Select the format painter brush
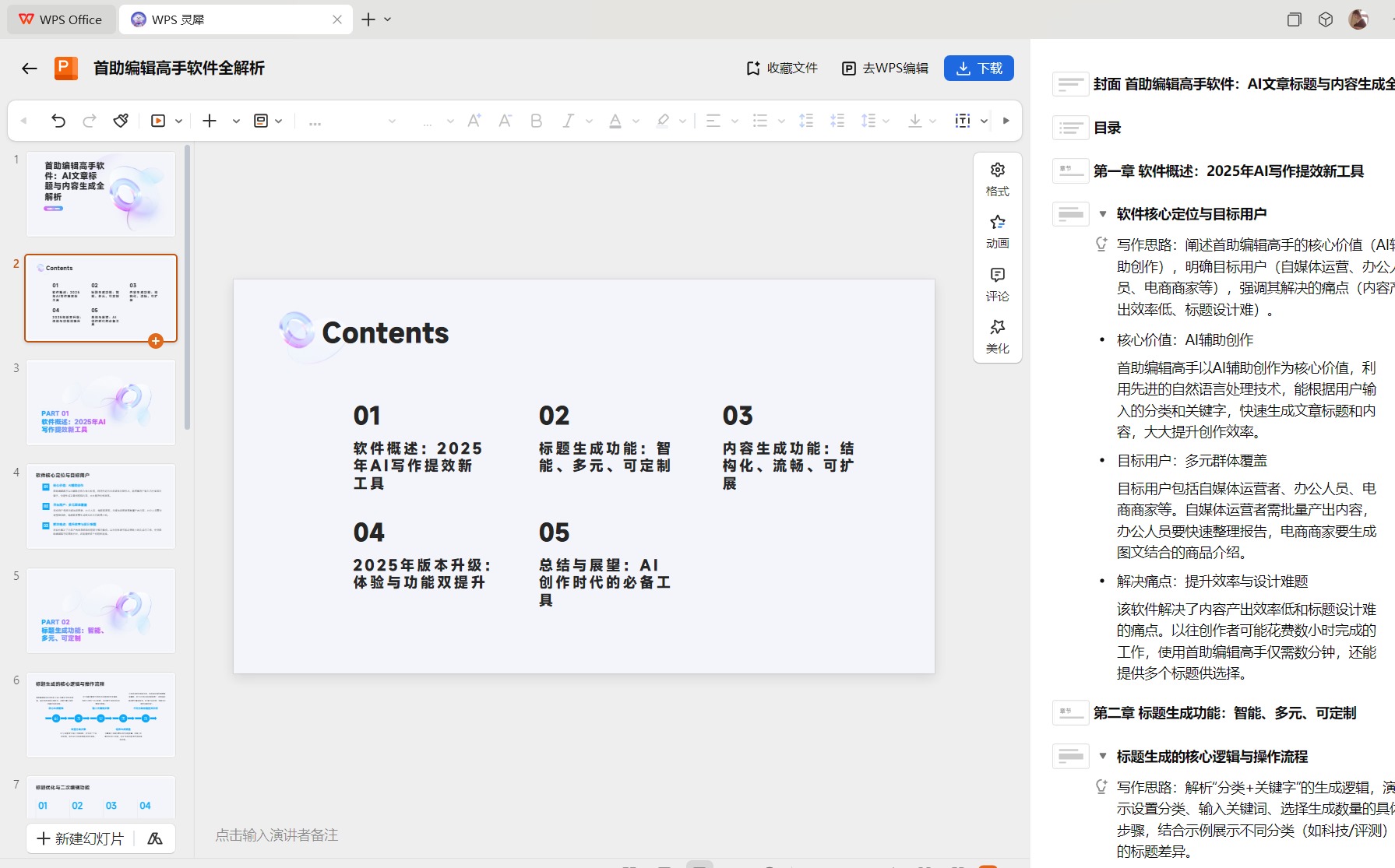The height and width of the screenshot is (868, 1395). (x=121, y=121)
